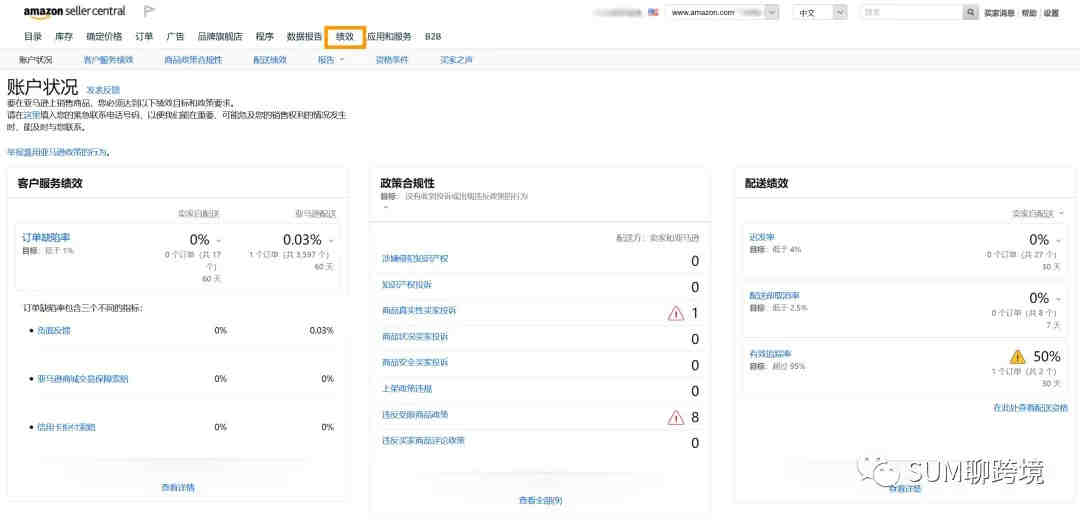Click the search magnifier button
Image resolution: width=1080 pixels, height=520 pixels.
click(x=970, y=12)
